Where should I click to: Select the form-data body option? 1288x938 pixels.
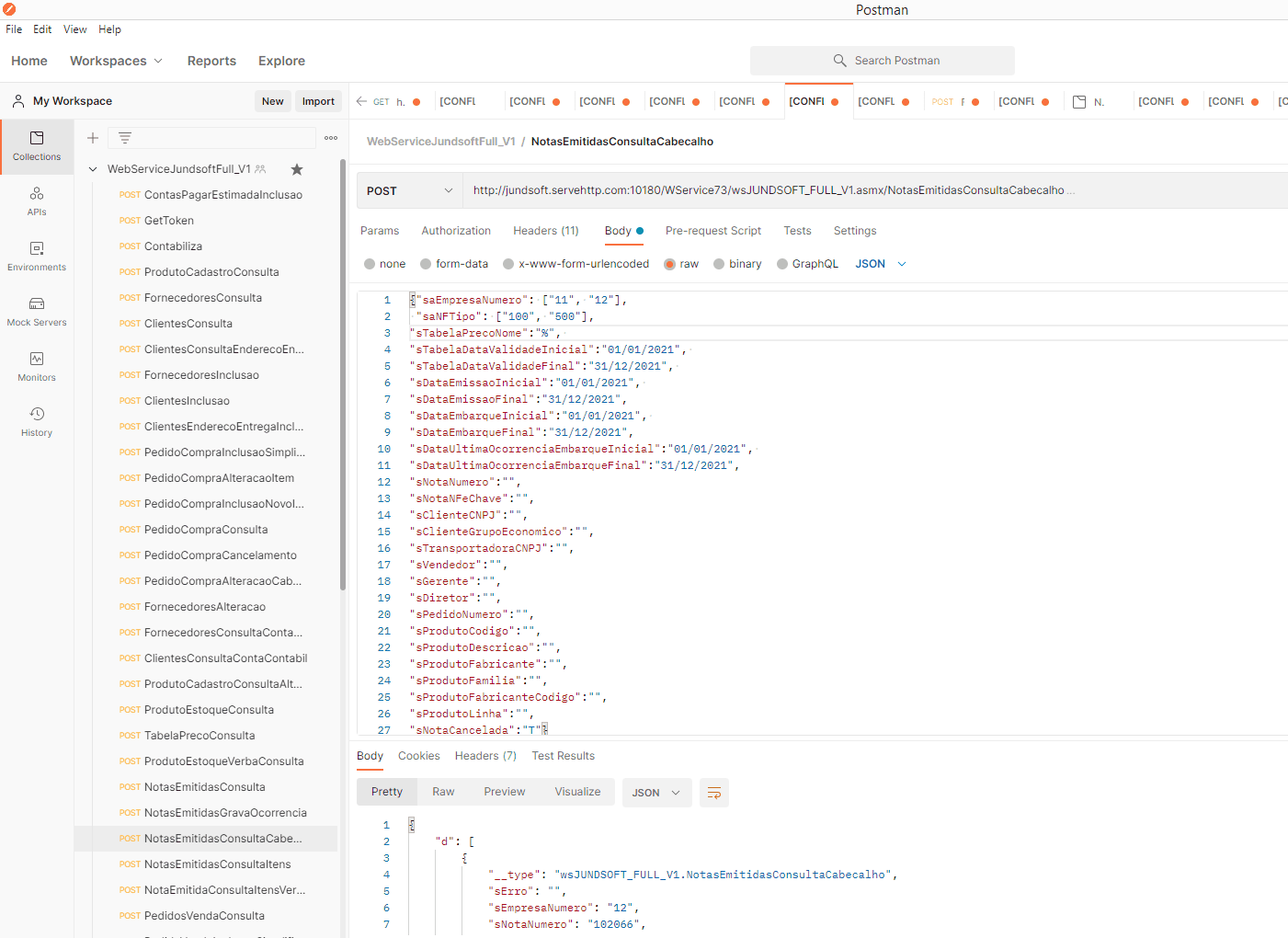point(426,264)
